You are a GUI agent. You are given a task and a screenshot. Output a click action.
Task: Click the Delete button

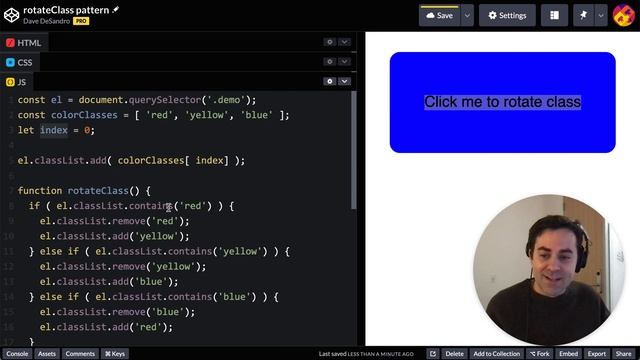click(x=454, y=353)
